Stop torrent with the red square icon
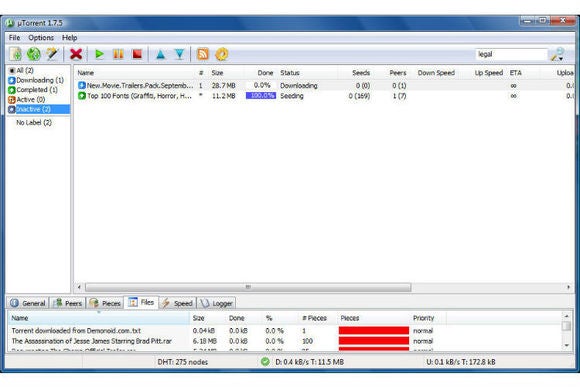This screenshot has height=387, width=580. point(137,54)
